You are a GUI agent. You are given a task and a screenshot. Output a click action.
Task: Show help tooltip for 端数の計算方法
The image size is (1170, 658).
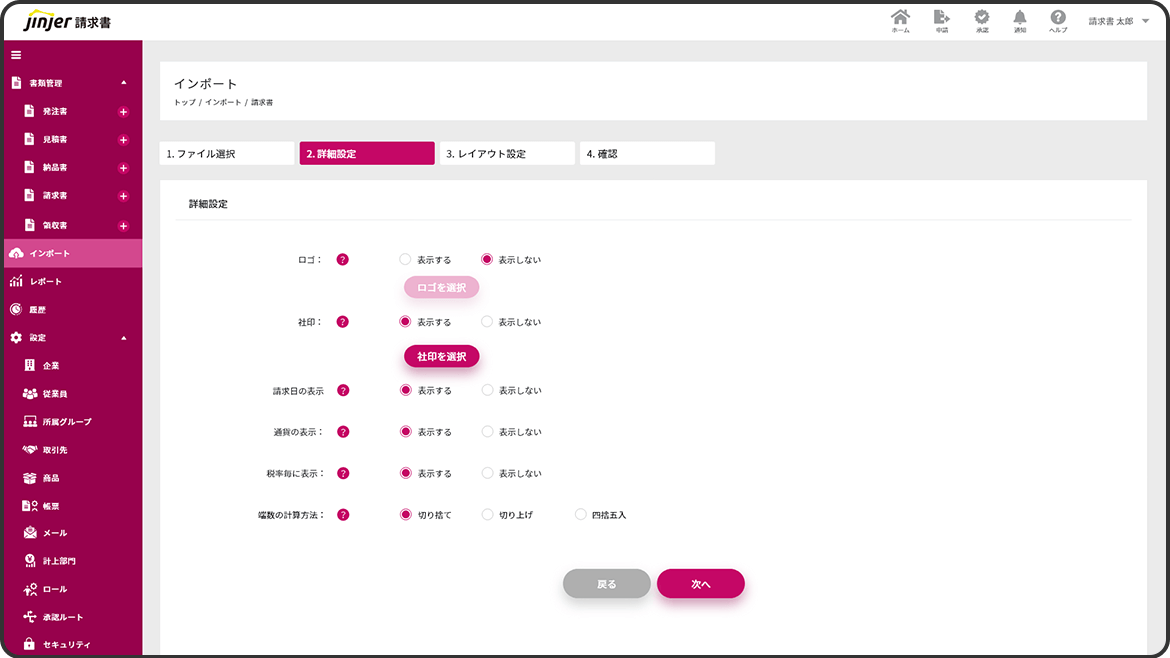[343, 515]
